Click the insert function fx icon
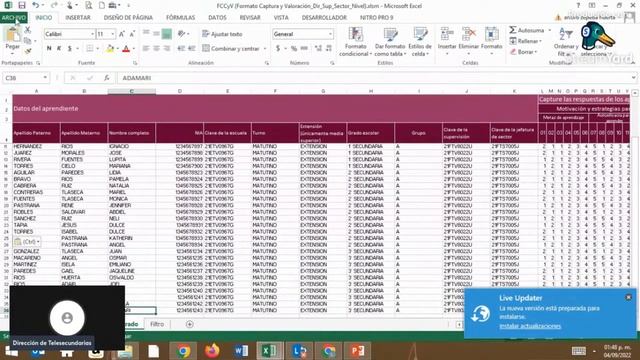Screen dimensions: 640x360 point(107,78)
